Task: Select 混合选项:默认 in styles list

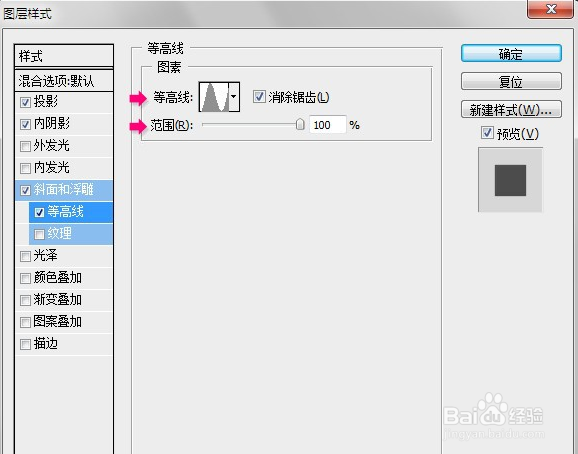Action: click(x=64, y=81)
